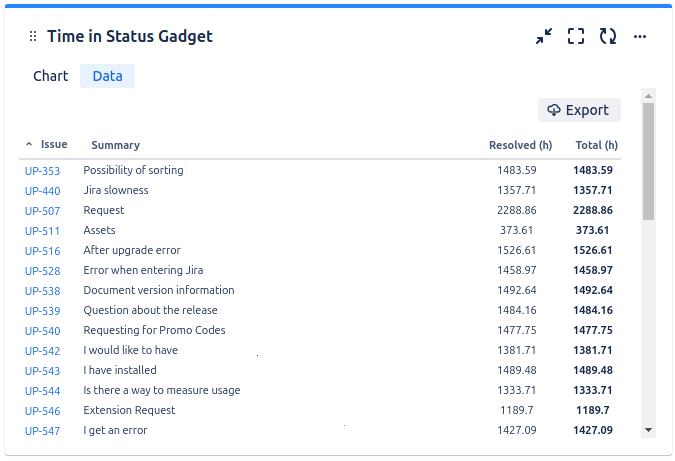
Task: Select the Data tab
Action: pyautogui.click(x=107, y=76)
